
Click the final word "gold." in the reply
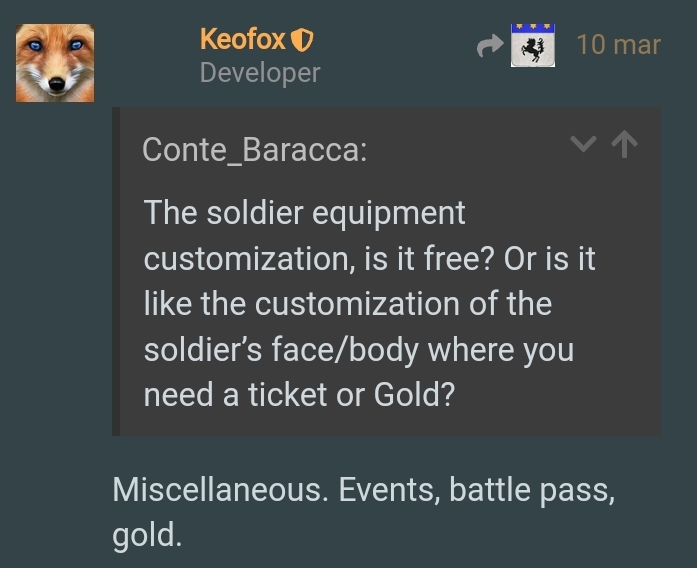pyautogui.click(x=147, y=535)
